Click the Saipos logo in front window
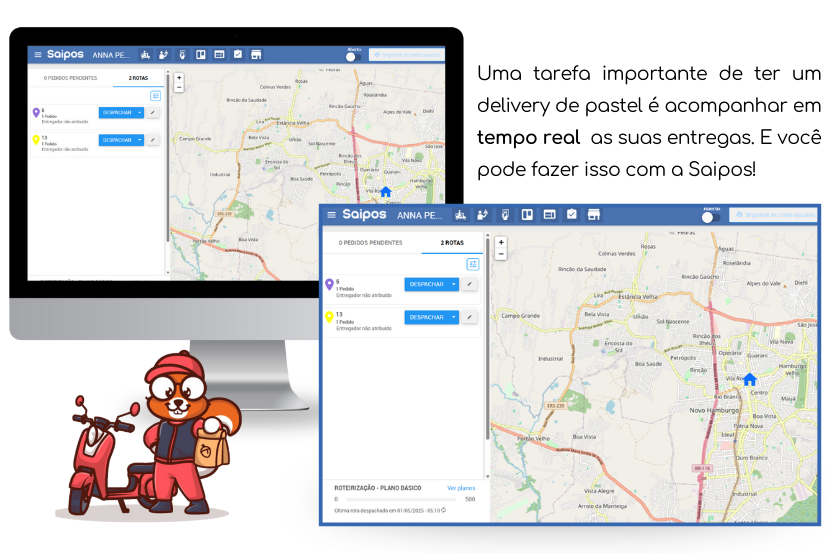Screen dimensions: 830x553 tap(364, 214)
